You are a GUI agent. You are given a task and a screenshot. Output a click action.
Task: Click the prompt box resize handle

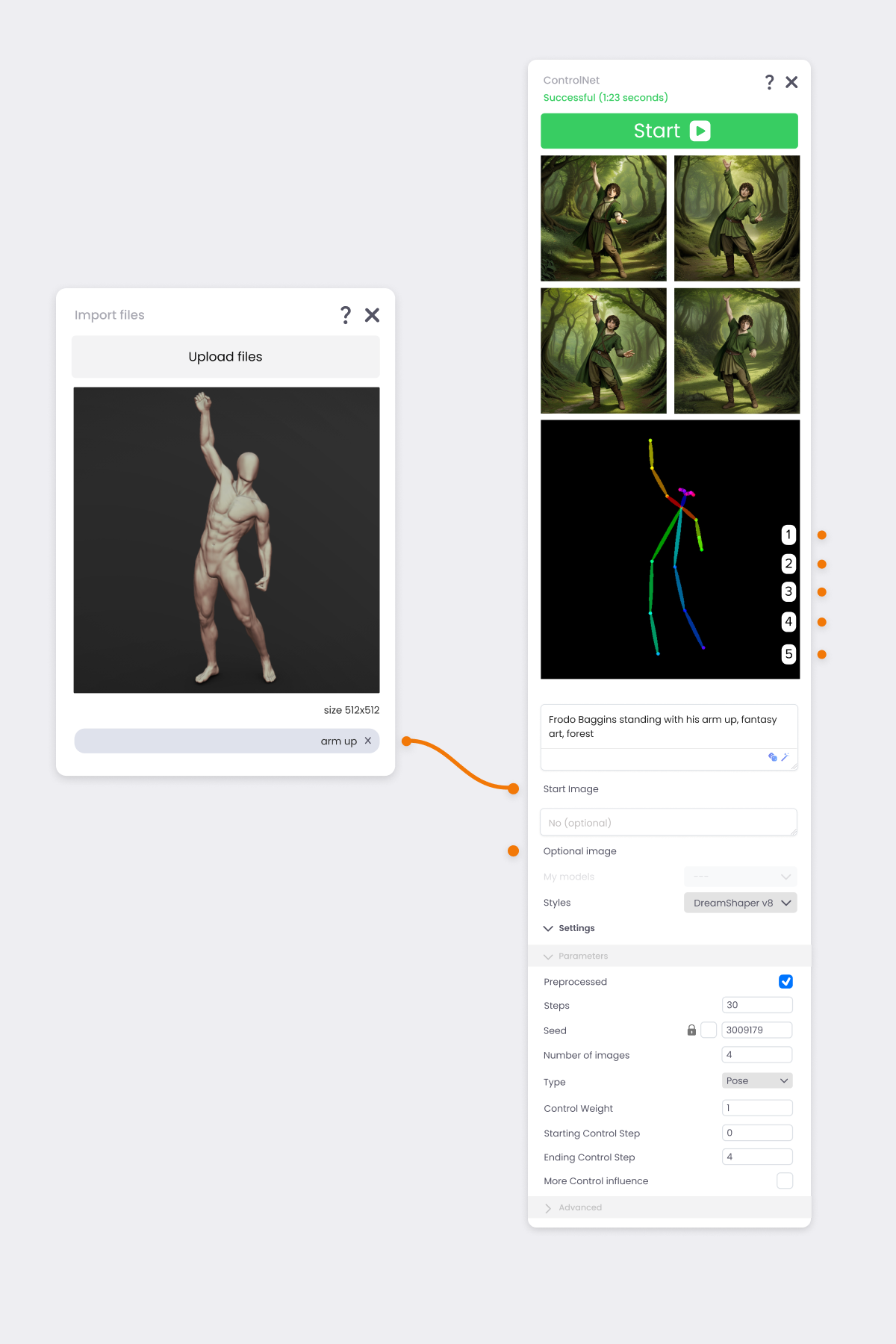(794, 766)
